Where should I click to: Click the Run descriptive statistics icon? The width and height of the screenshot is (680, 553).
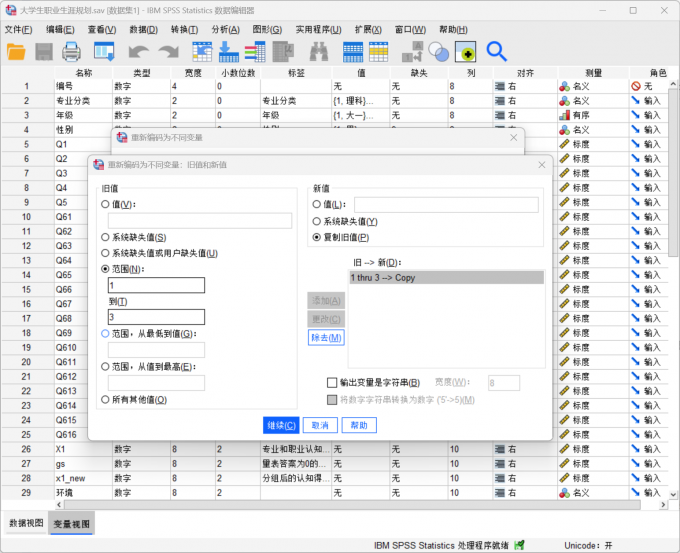click(284, 52)
